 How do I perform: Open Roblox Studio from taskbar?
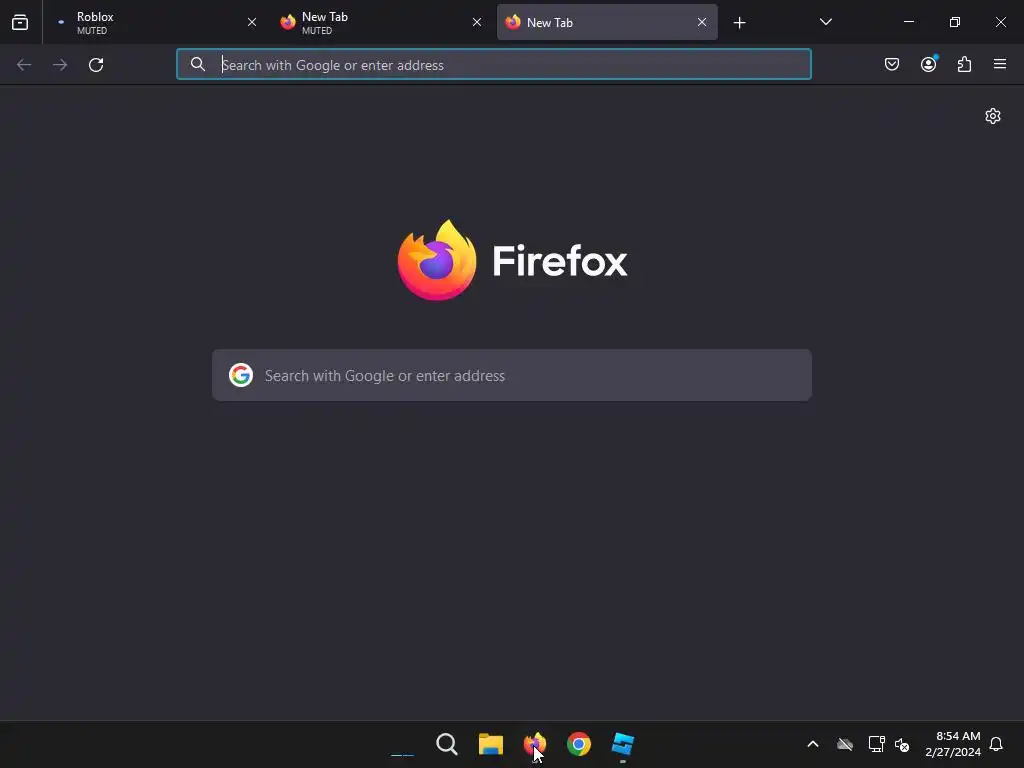click(x=623, y=744)
